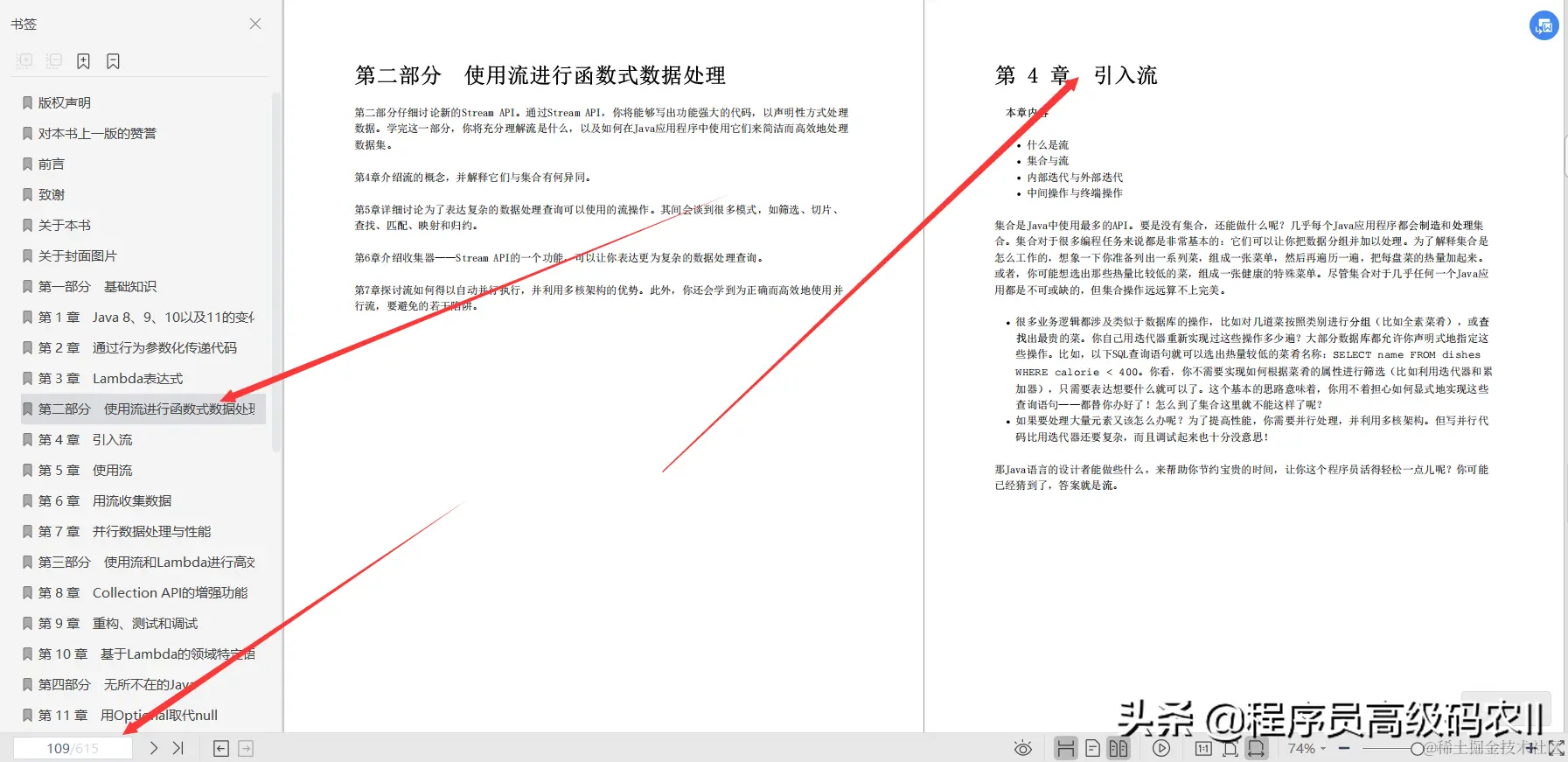Click the heading 第二部分 使用流进行函数式数据处理 on page
The image size is (1568, 762).
pyautogui.click(x=540, y=75)
